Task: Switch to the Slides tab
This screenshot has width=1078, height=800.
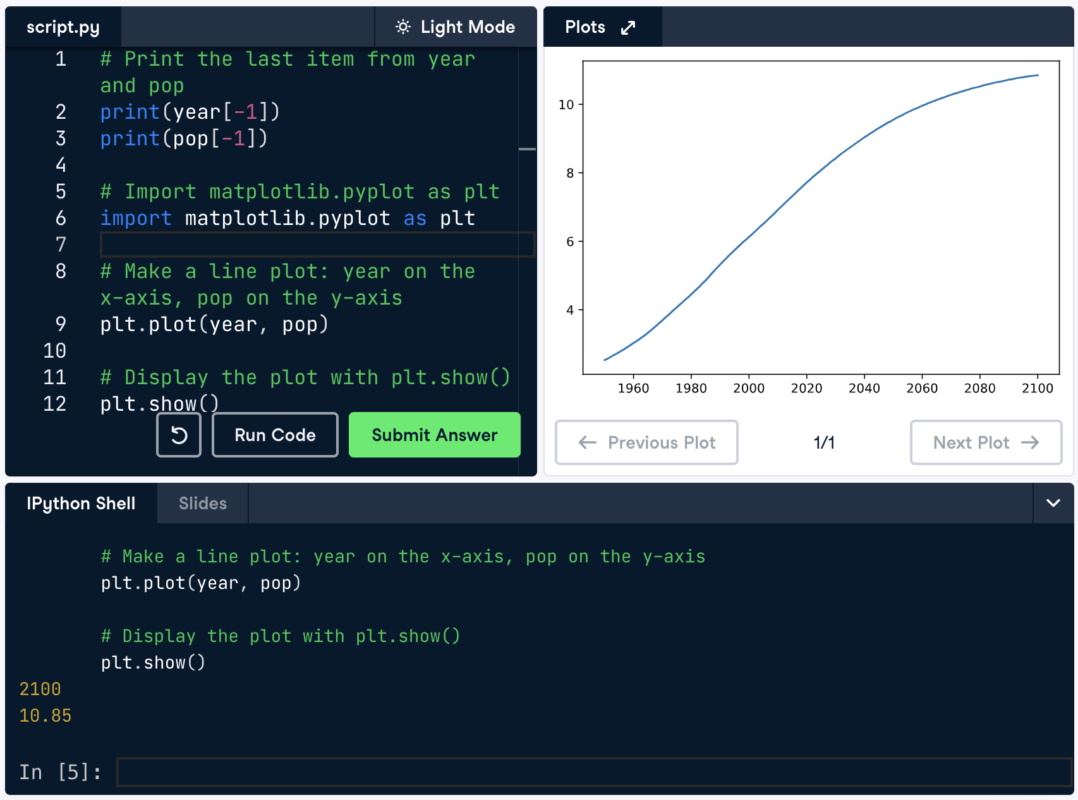Action: [x=203, y=503]
